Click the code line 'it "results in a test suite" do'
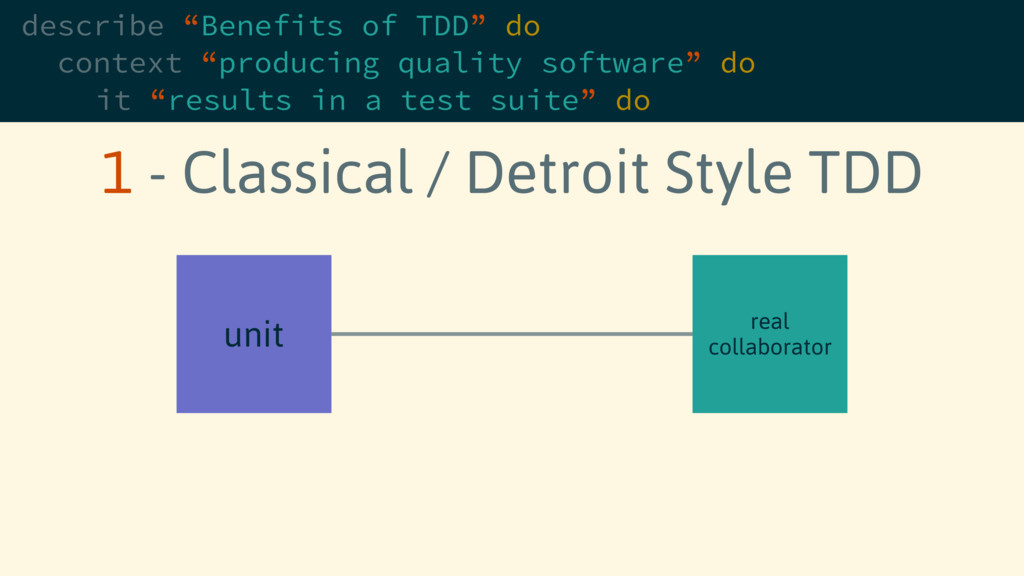 point(373,101)
